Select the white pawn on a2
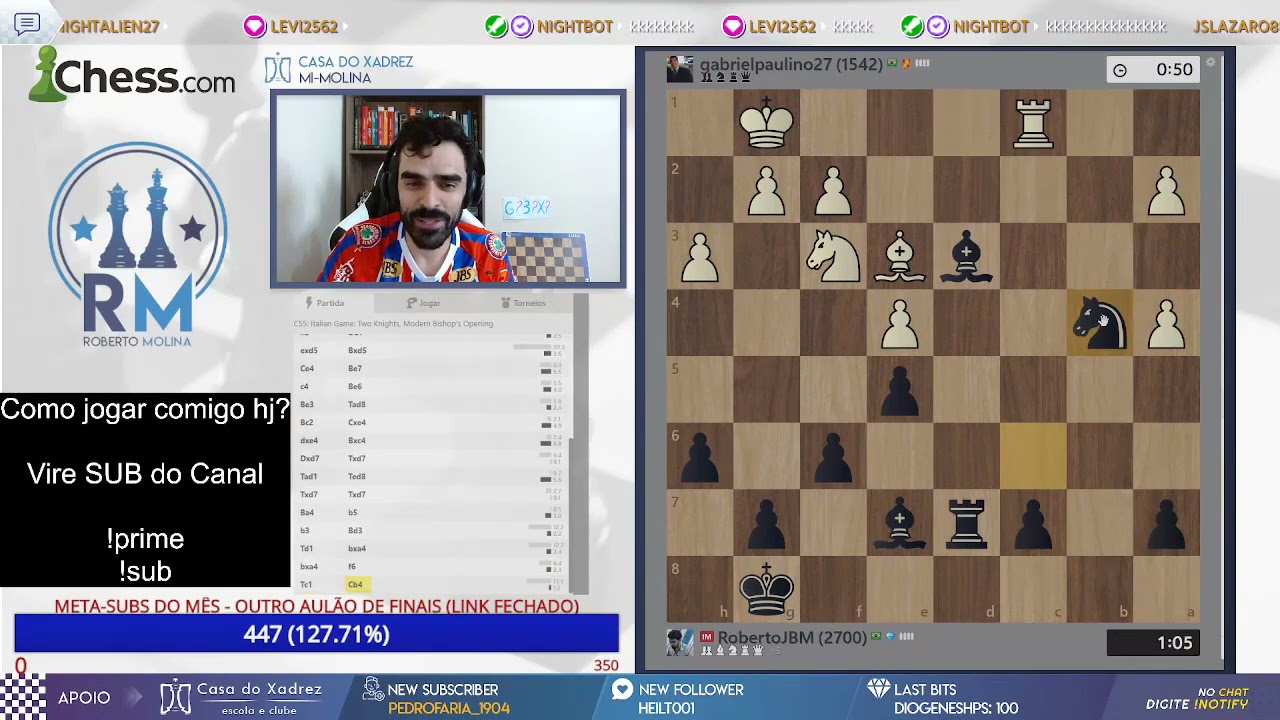 1166,190
